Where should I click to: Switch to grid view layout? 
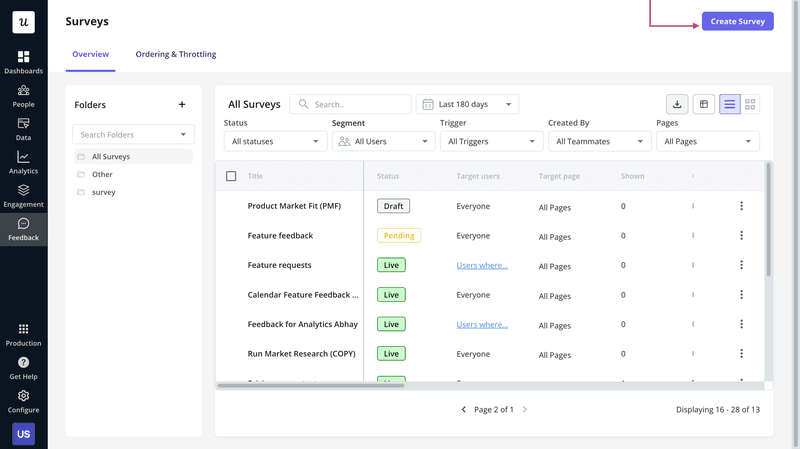click(751, 104)
